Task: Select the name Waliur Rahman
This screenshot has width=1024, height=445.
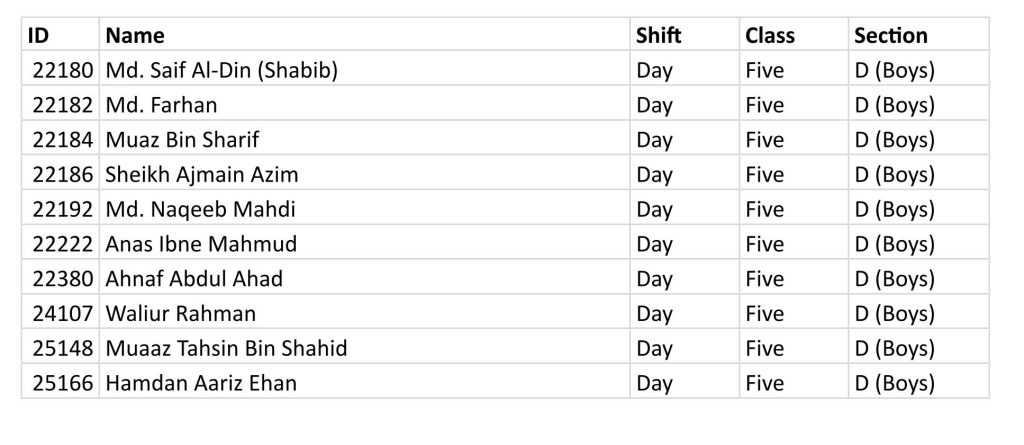Action: [x=181, y=313]
